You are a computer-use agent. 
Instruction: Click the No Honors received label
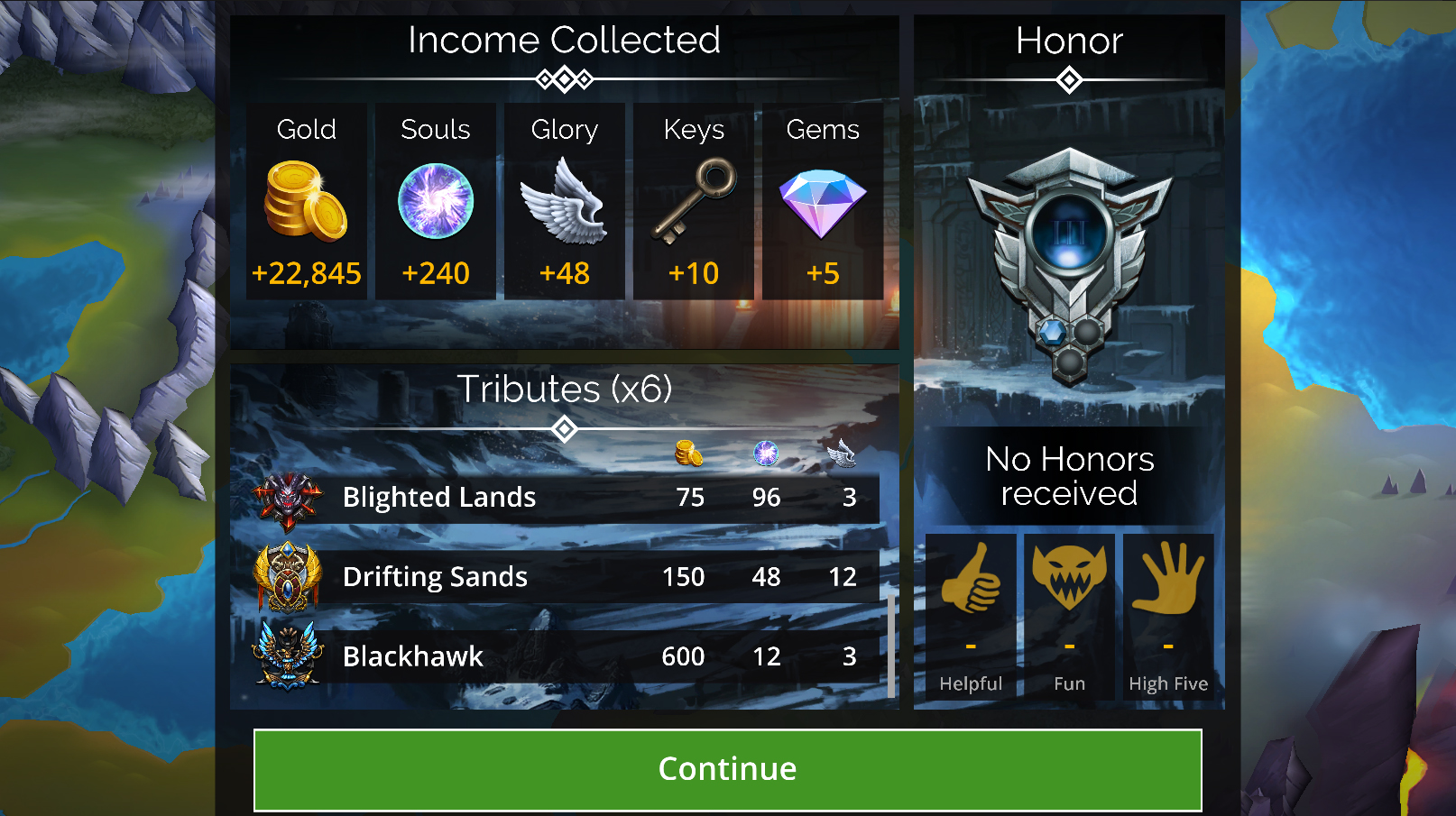click(x=1069, y=476)
